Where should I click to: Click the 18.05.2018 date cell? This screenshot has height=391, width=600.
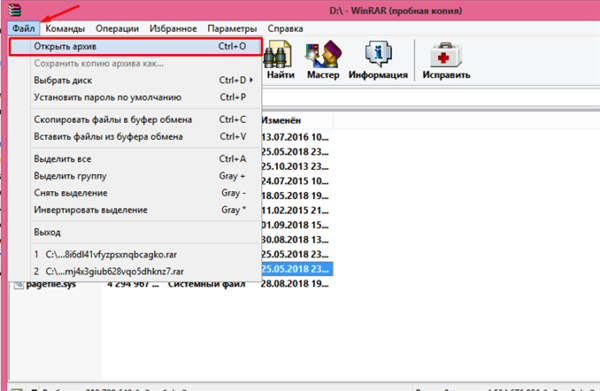tap(295, 196)
